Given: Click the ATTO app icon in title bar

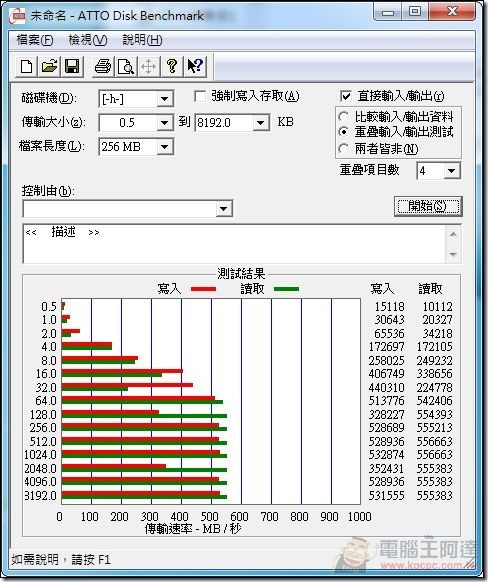Looking at the screenshot, I should [18, 16].
